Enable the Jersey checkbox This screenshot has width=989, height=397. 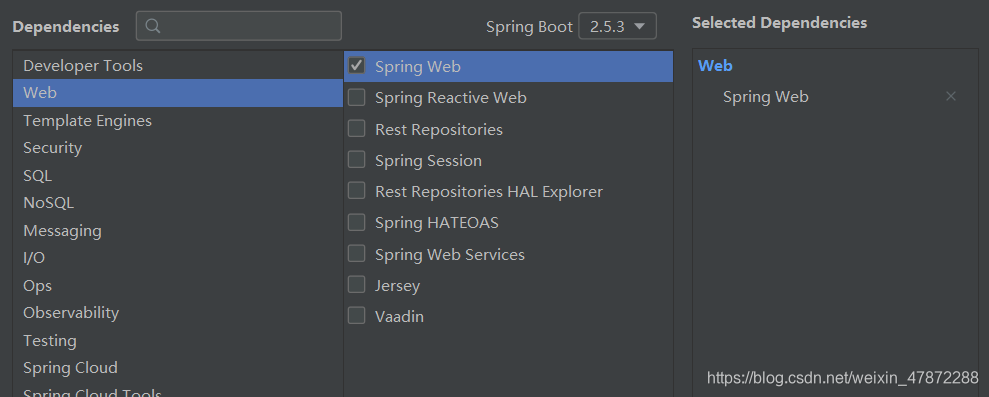(356, 285)
